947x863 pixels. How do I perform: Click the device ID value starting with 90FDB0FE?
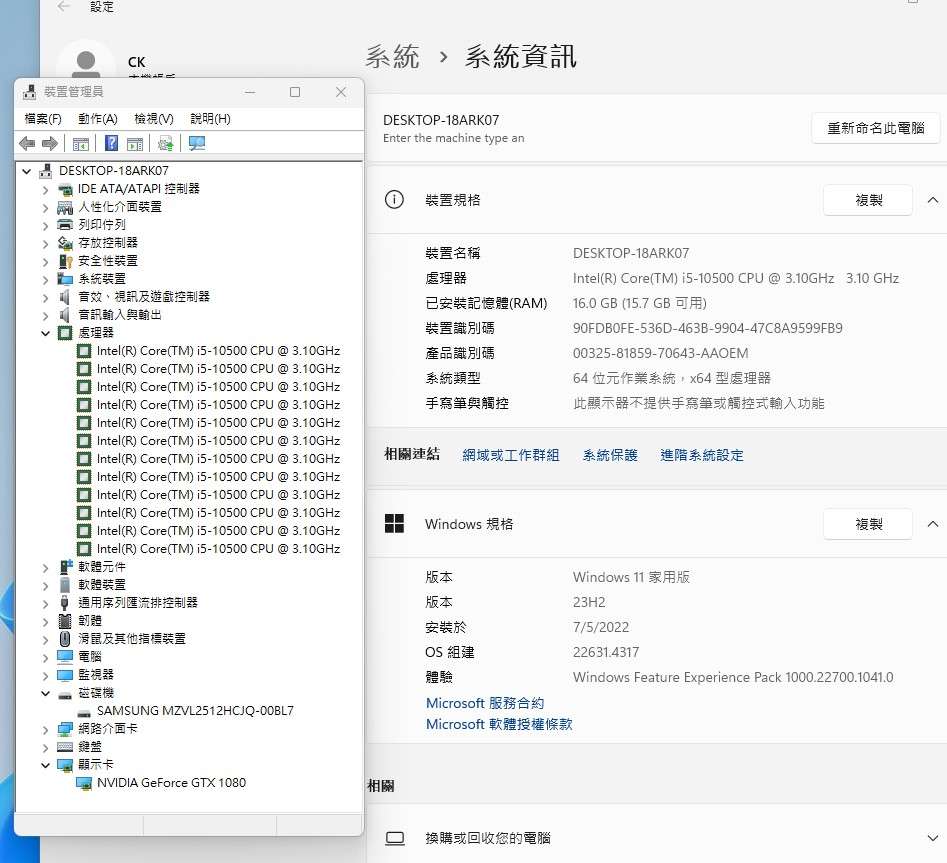click(707, 328)
